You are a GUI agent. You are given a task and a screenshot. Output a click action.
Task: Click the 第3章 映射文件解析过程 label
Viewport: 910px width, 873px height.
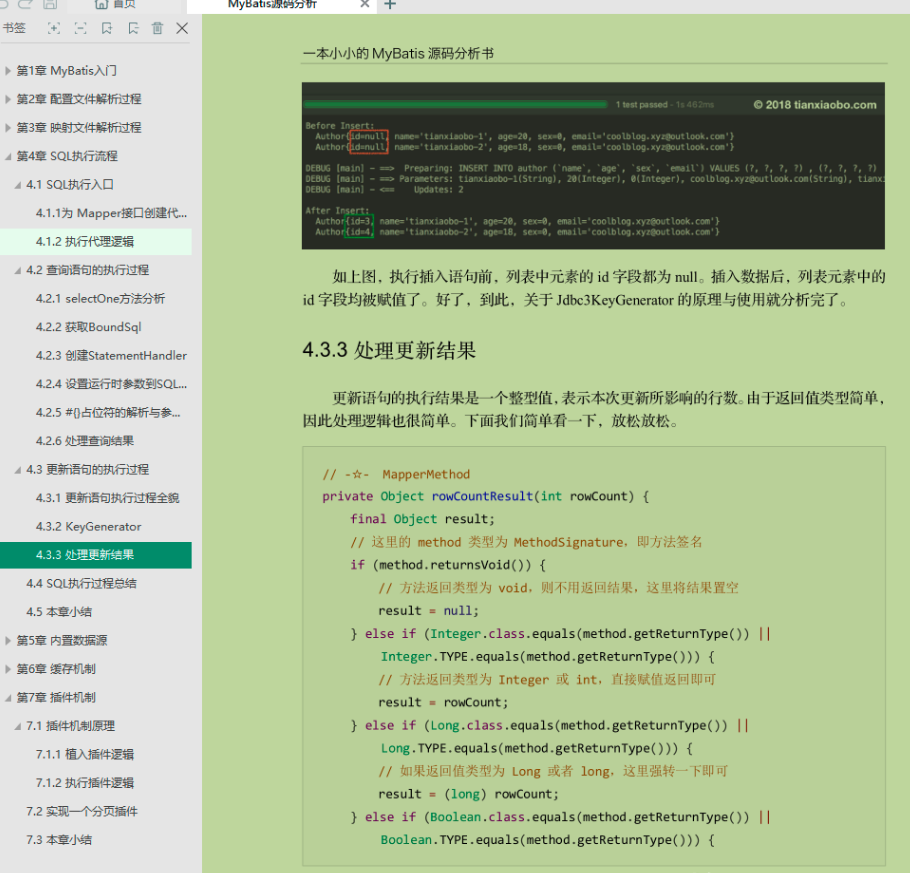(79, 128)
